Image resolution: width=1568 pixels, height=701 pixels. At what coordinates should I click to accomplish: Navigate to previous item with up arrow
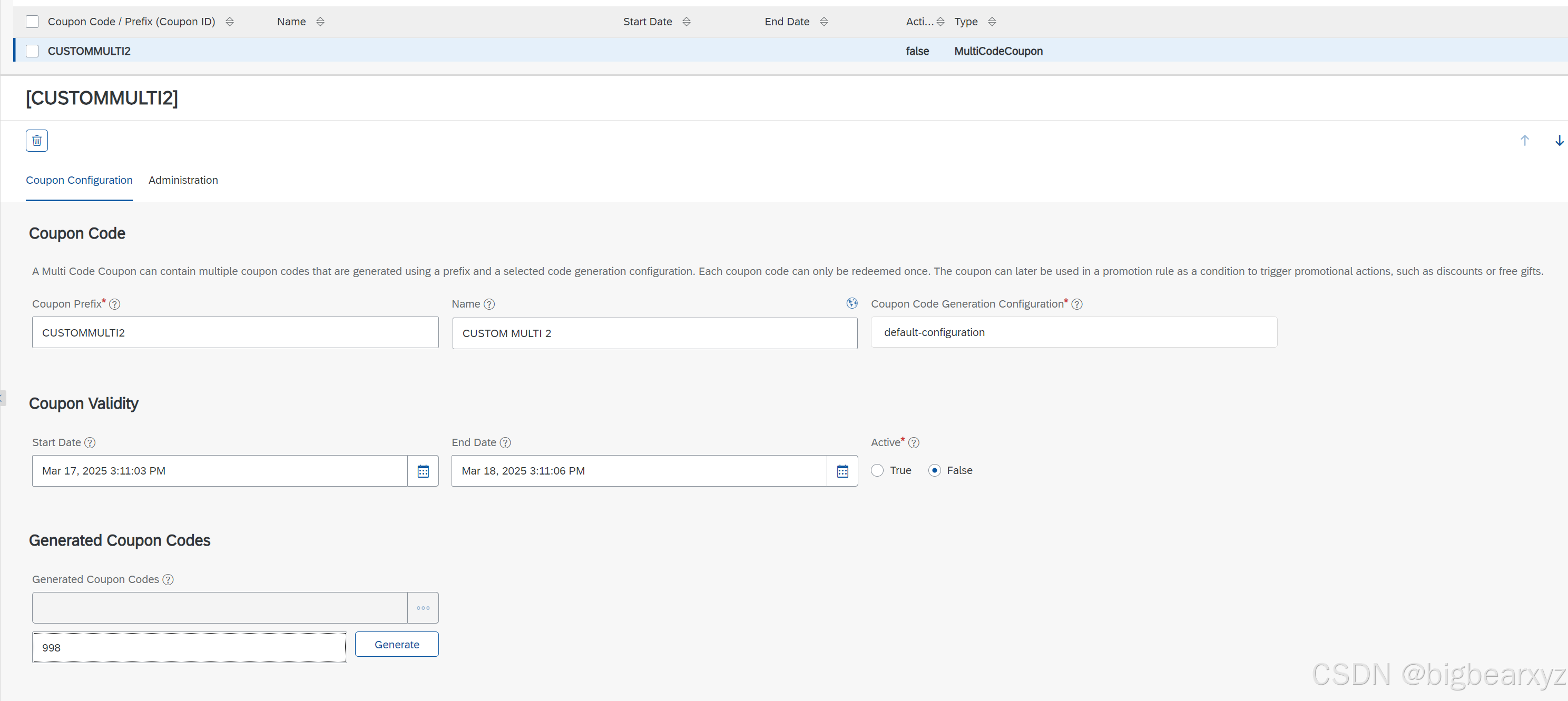coord(1524,141)
